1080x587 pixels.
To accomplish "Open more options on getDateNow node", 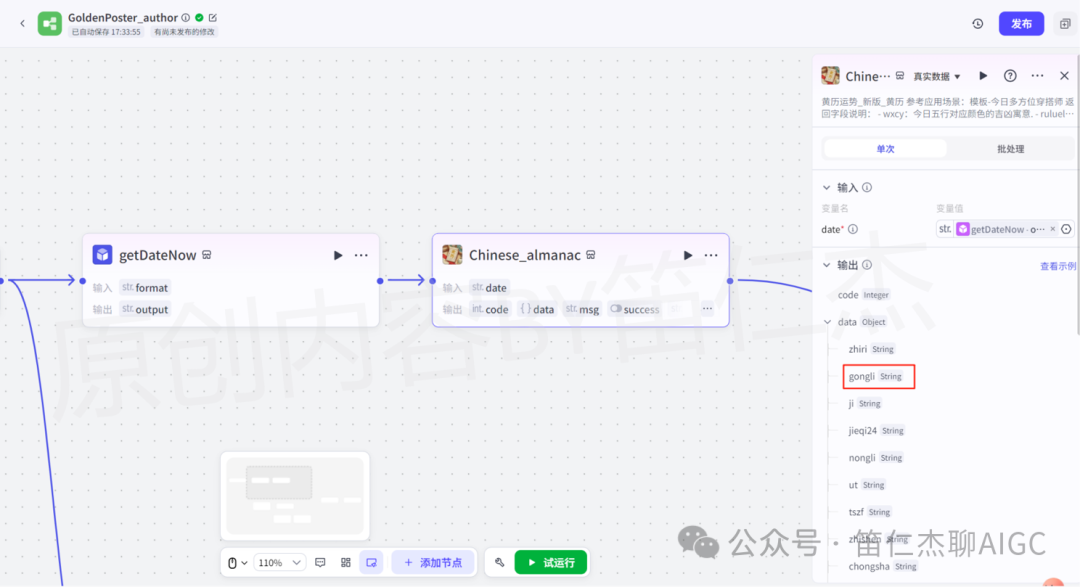I will click(361, 255).
